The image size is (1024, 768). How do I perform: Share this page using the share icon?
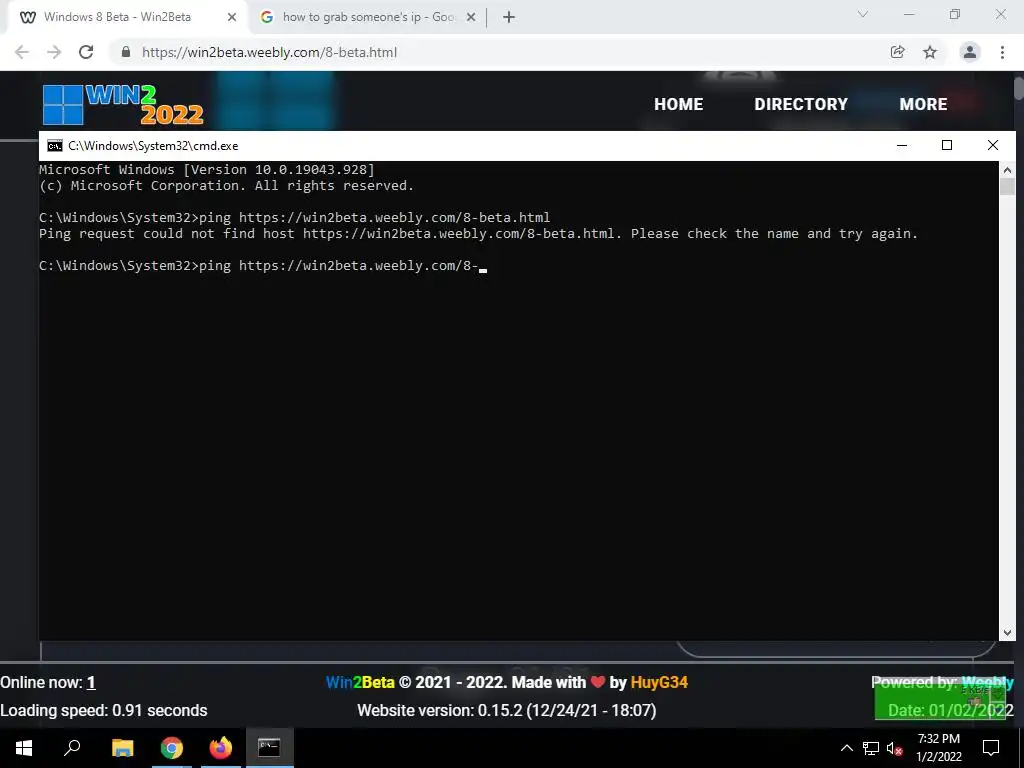point(898,52)
